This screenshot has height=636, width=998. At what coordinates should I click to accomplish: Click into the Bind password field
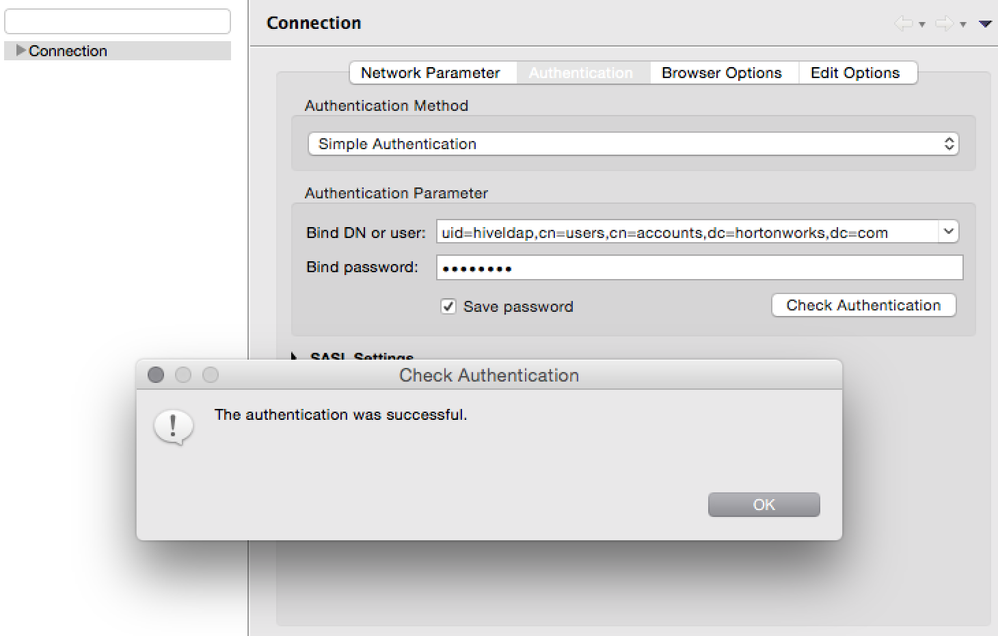[699, 268]
